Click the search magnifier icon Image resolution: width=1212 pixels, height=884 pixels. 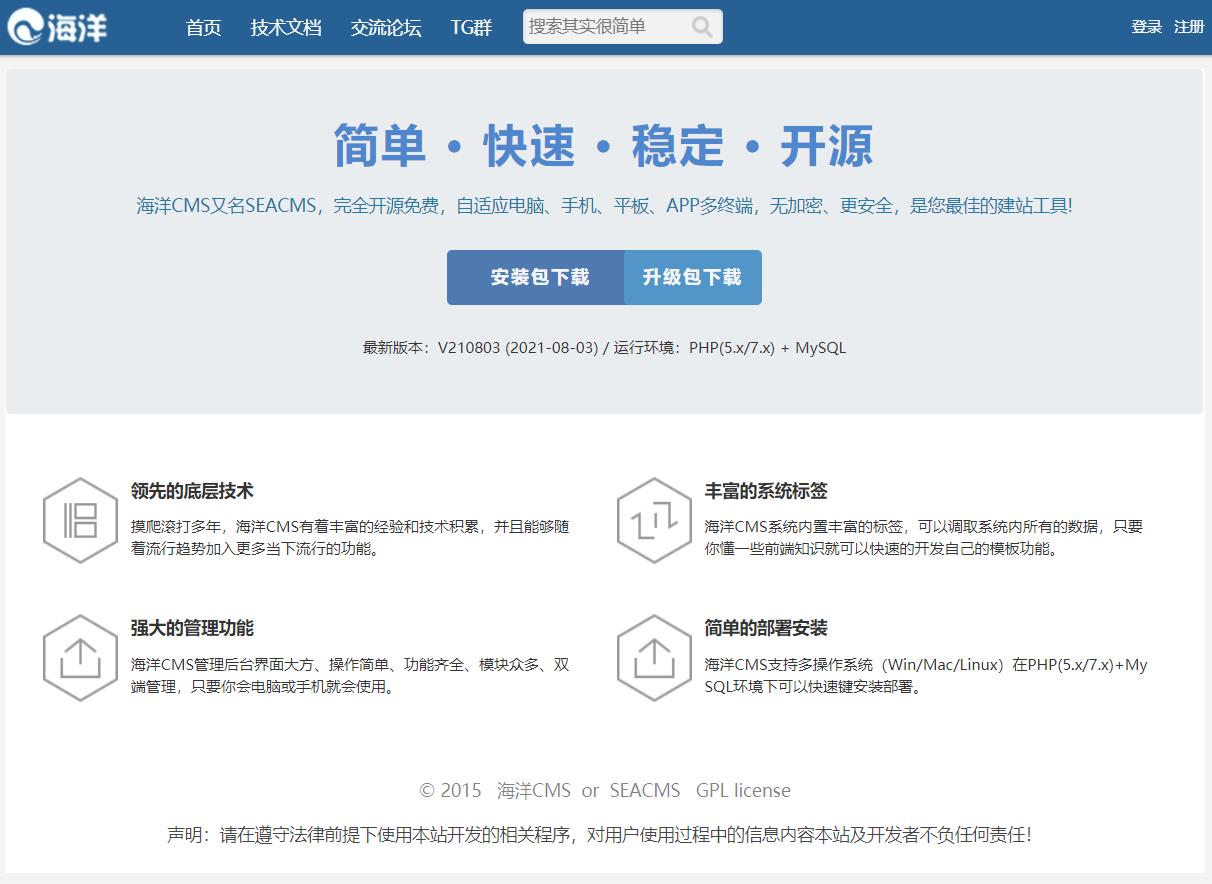(x=702, y=27)
